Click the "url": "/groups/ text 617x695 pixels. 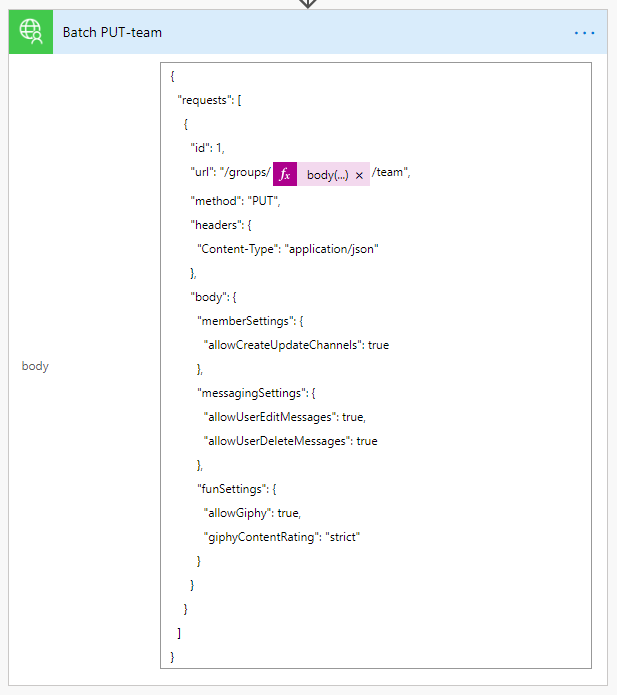[x=230, y=172]
